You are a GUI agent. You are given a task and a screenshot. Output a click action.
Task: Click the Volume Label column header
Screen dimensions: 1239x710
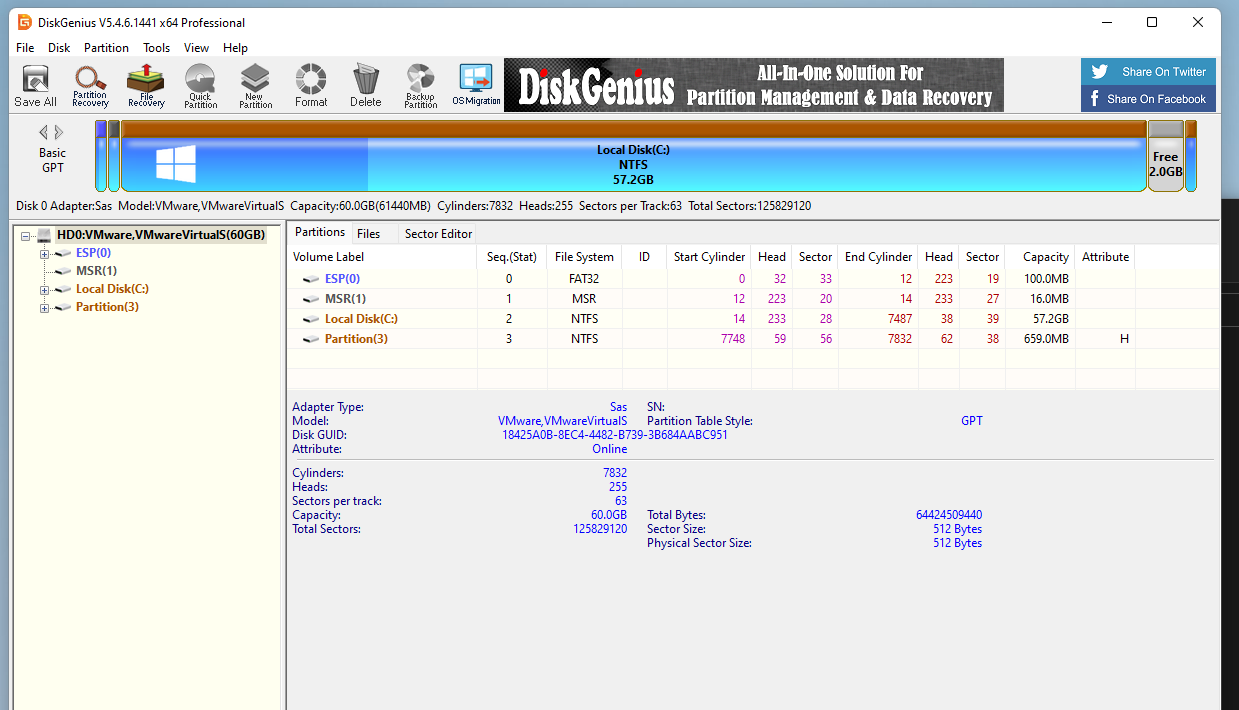[382, 257]
